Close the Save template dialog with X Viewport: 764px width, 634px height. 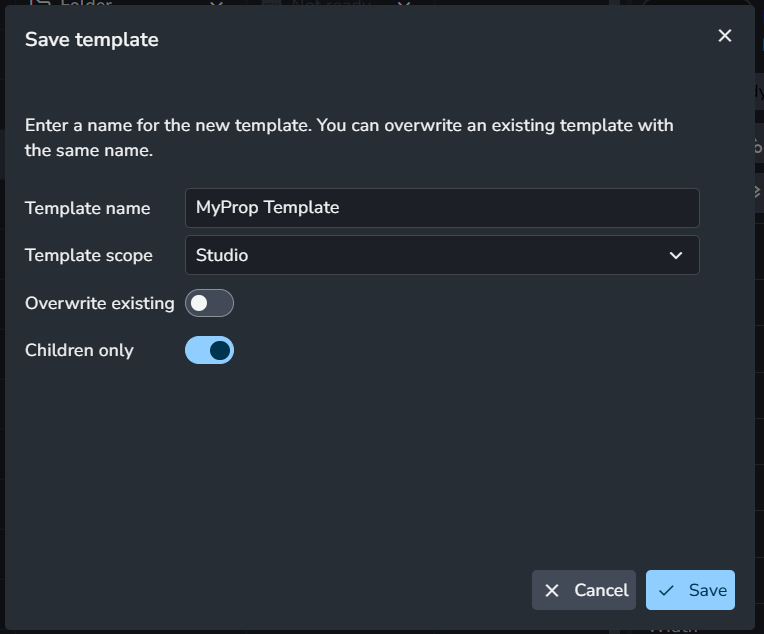725,36
